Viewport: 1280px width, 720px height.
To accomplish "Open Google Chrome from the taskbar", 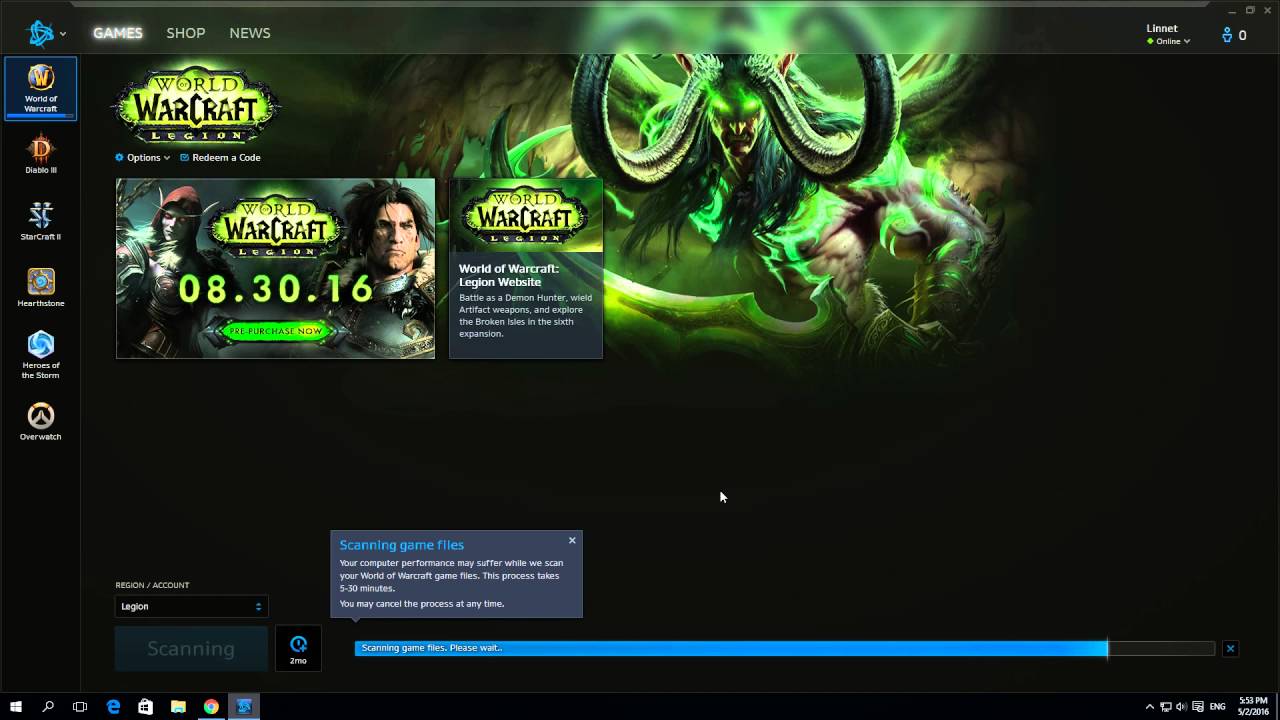I will pyautogui.click(x=211, y=706).
